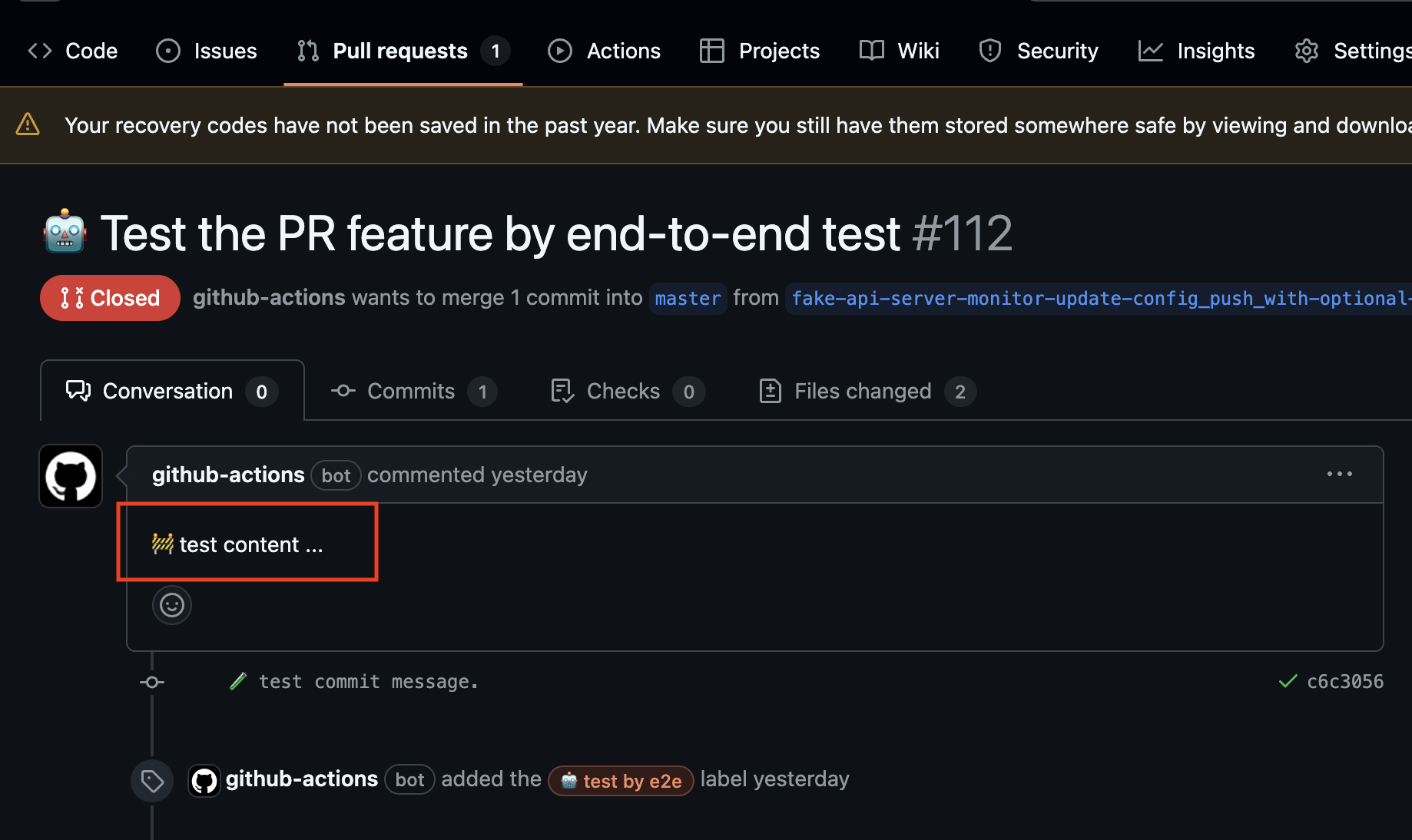
Task: Select the Conversation tab
Action: coord(172,391)
